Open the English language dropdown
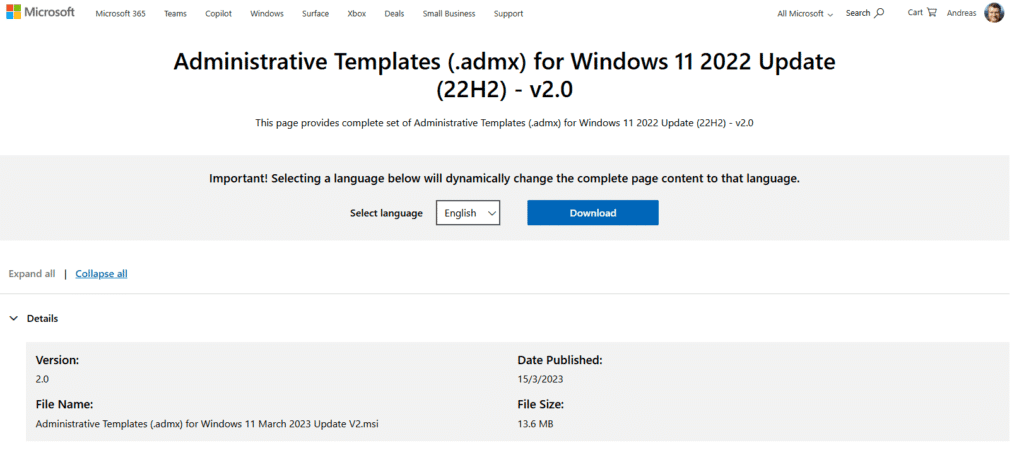The height and width of the screenshot is (462, 1024). tap(468, 213)
